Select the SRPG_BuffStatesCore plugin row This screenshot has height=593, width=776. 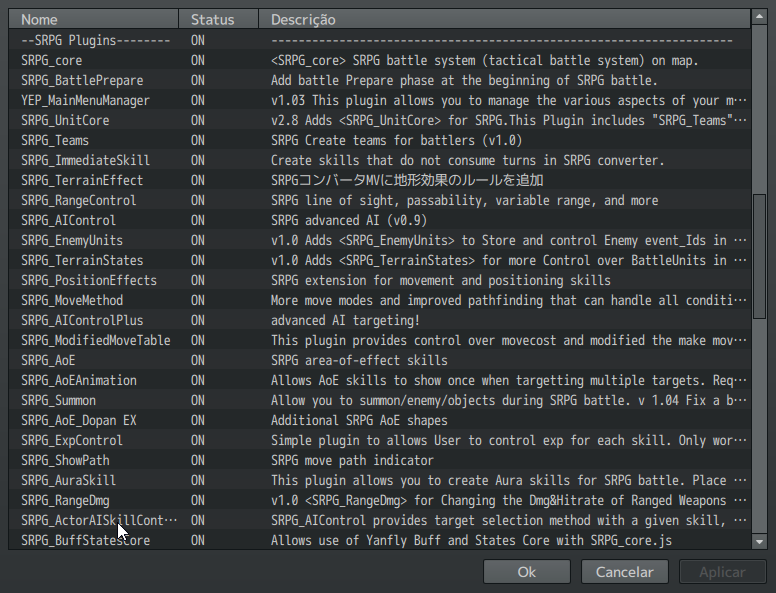380,540
